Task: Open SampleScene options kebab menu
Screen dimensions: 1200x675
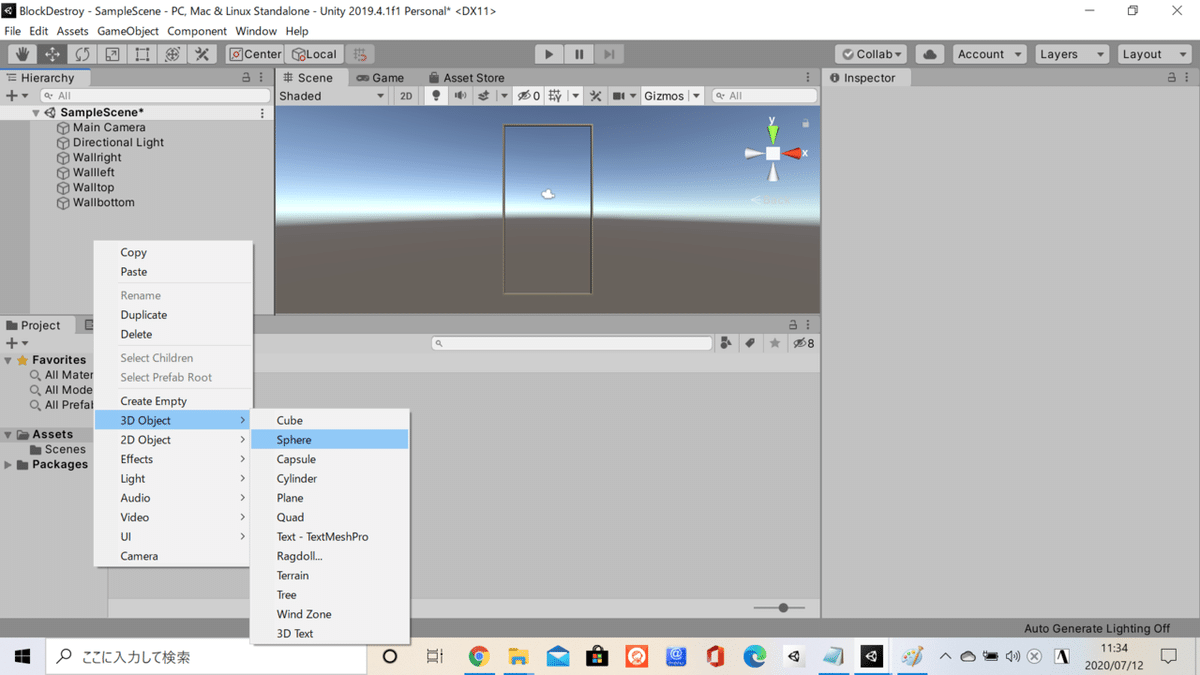Action: pos(263,113)
